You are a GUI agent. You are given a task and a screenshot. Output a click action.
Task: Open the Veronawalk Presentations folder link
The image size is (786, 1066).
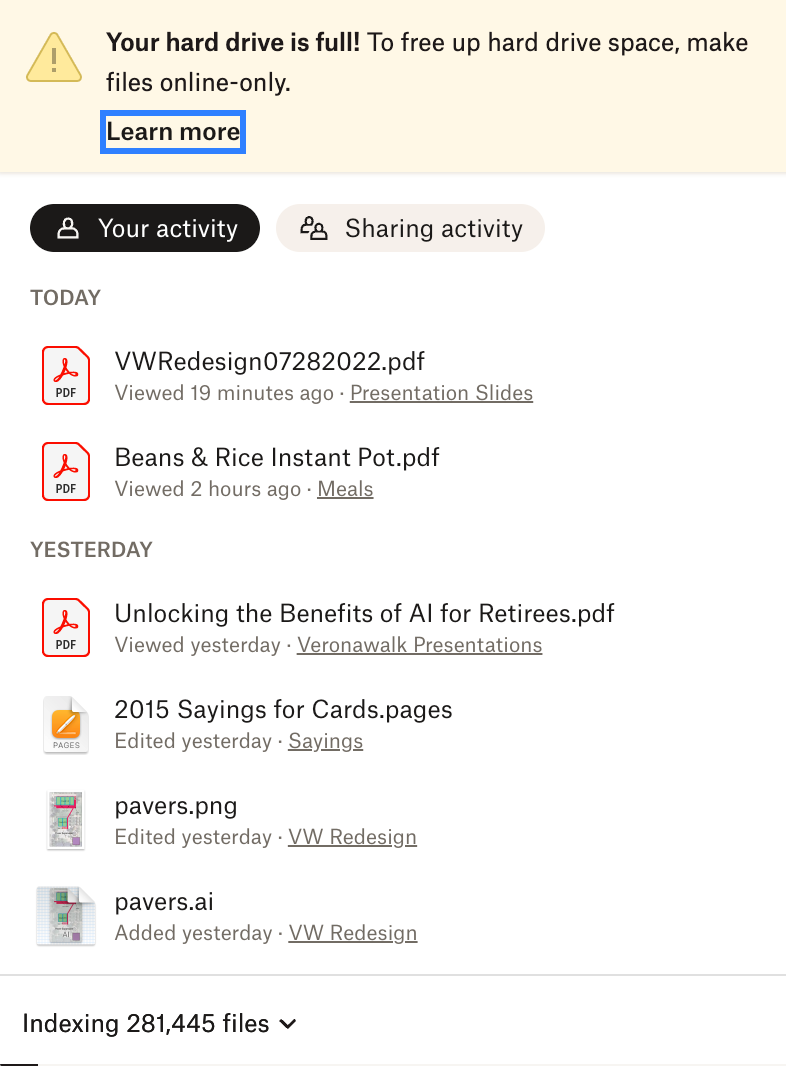(419, 646)
